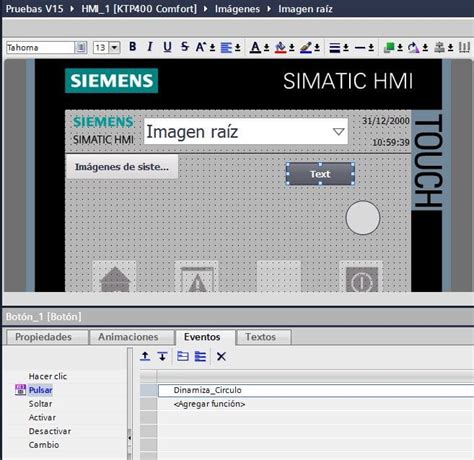The width and height of the screenshot is (474, 460).
Task: Select the Desactivar event
Action: [x=50, y=431]
